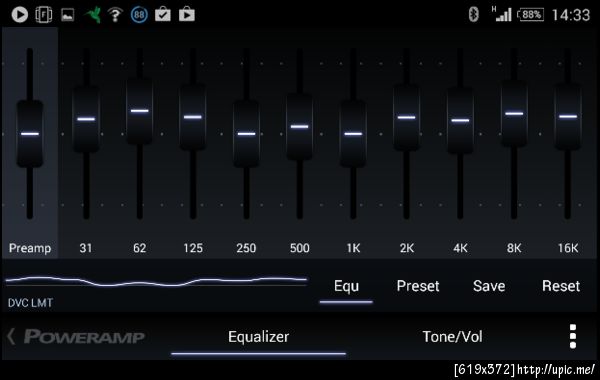Tap the green hummingbird notification icon

click(93, 15)
